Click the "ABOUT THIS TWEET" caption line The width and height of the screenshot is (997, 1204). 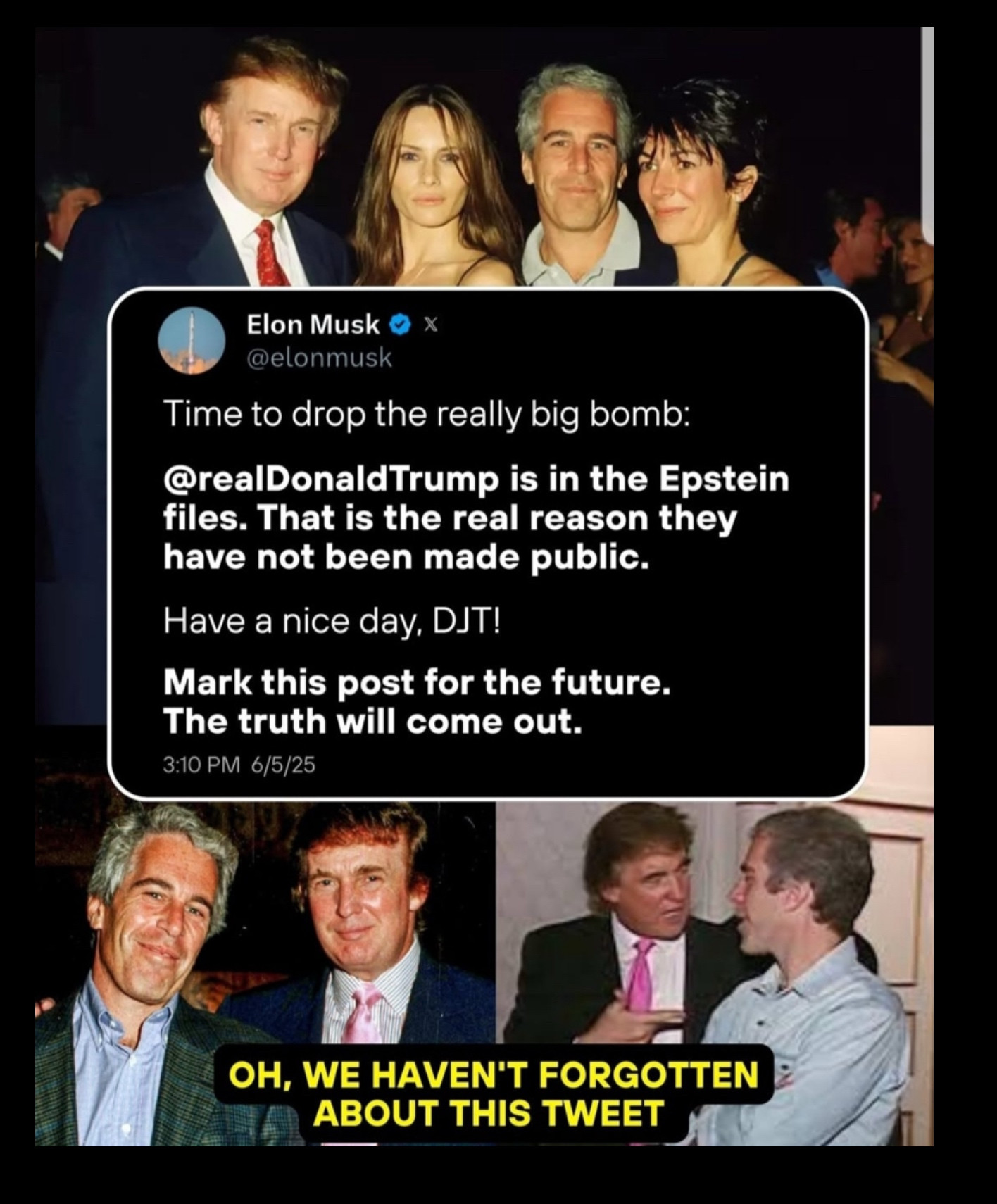tap(489, 1112)
